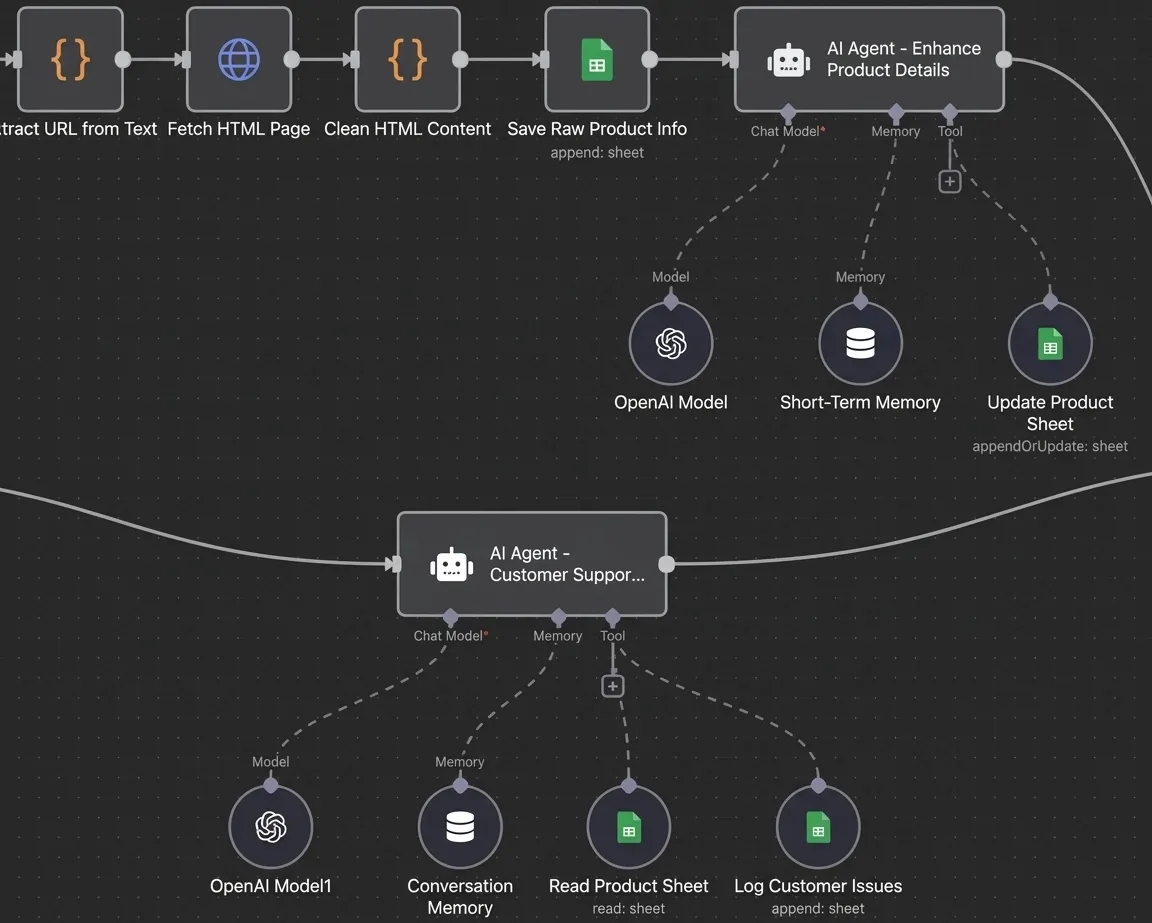Click the 'Conversation Memory' label

point(460,897)
